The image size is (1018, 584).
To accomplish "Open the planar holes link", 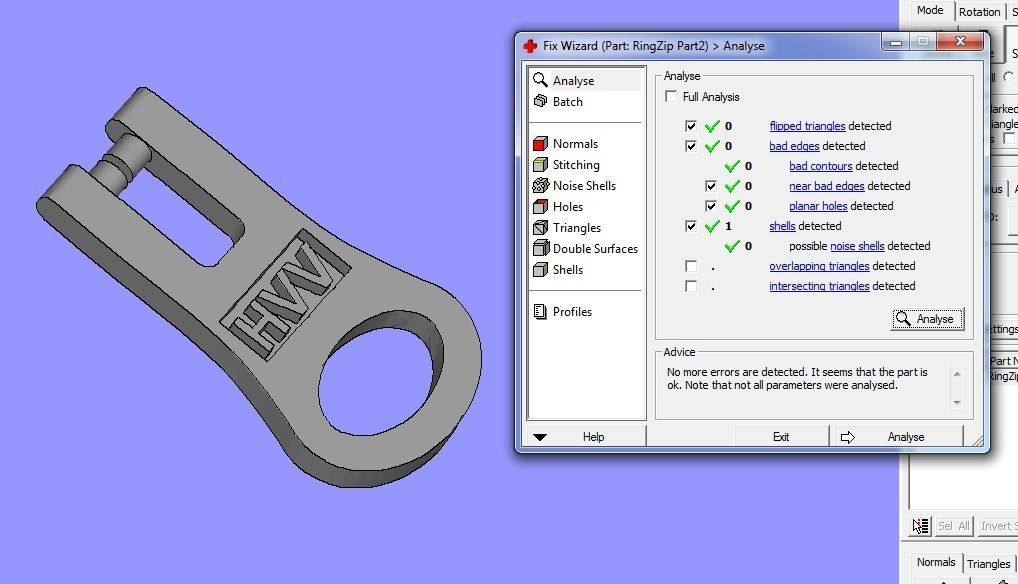I will point(818,206).
